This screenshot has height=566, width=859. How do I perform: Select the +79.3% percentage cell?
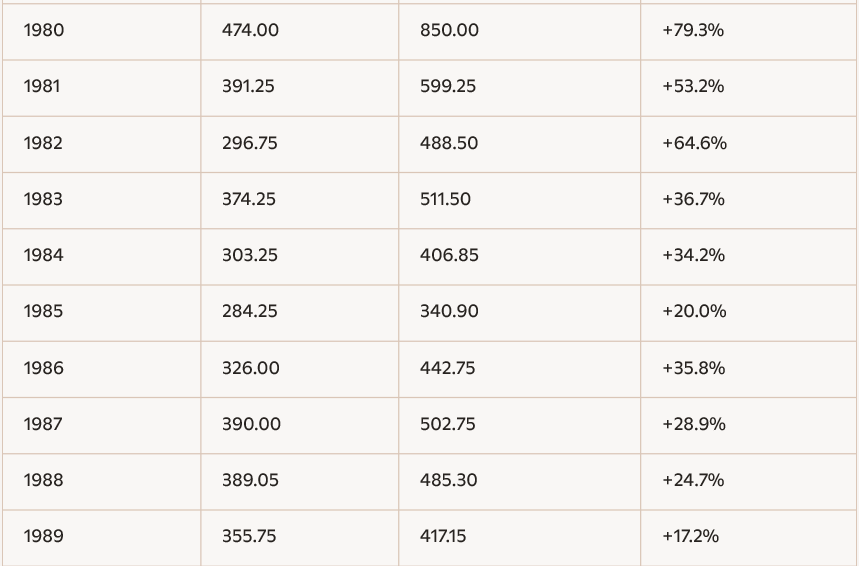(x=693, y=30)
